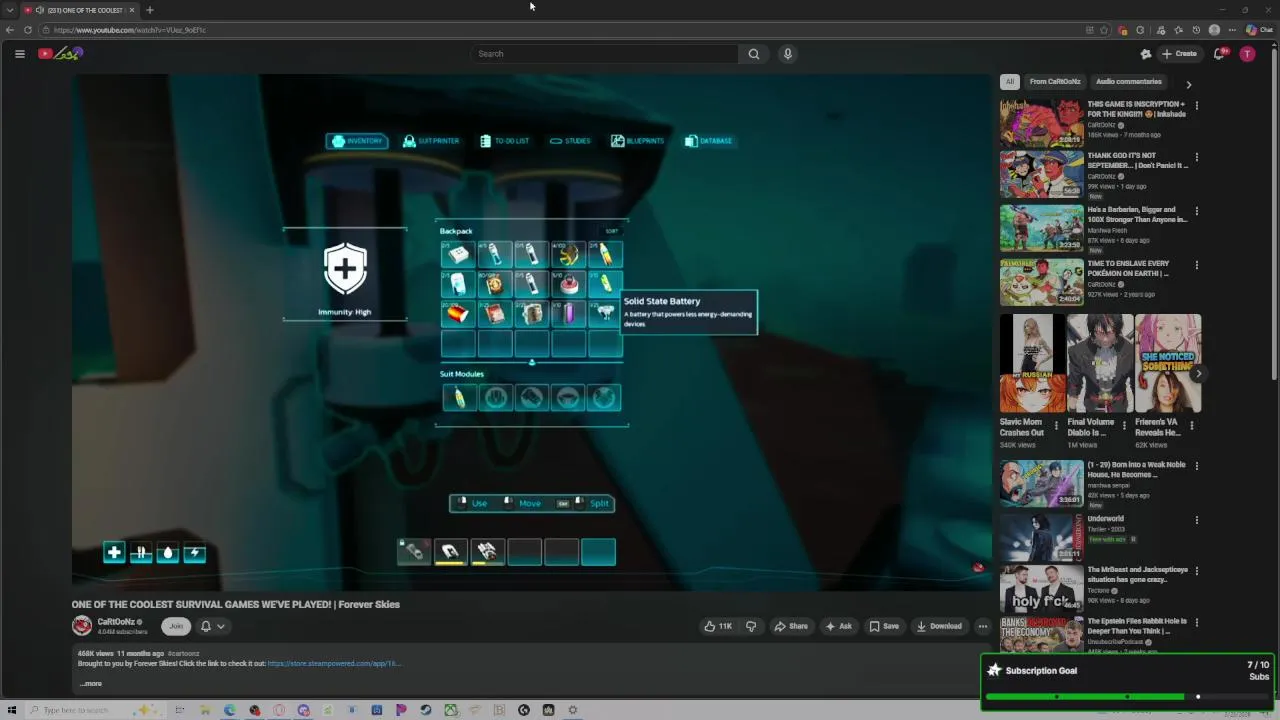Open the Enslave Every Pokémon video thumbnail
This screenshot has height=720, width=1280.
coord(1041,282)
